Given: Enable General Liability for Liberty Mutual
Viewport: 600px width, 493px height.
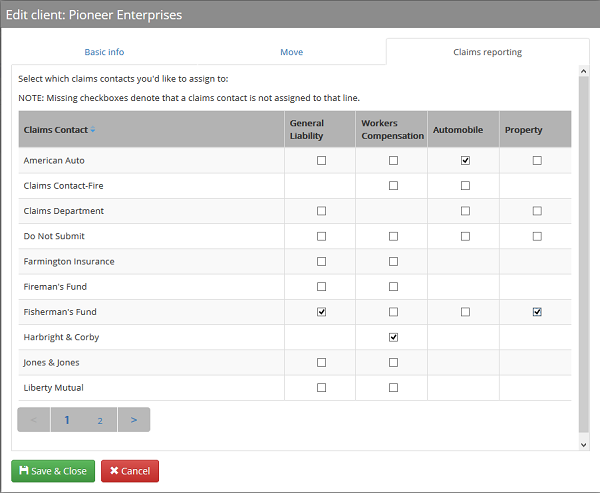Looking at the screenshot, I should 321,387.
